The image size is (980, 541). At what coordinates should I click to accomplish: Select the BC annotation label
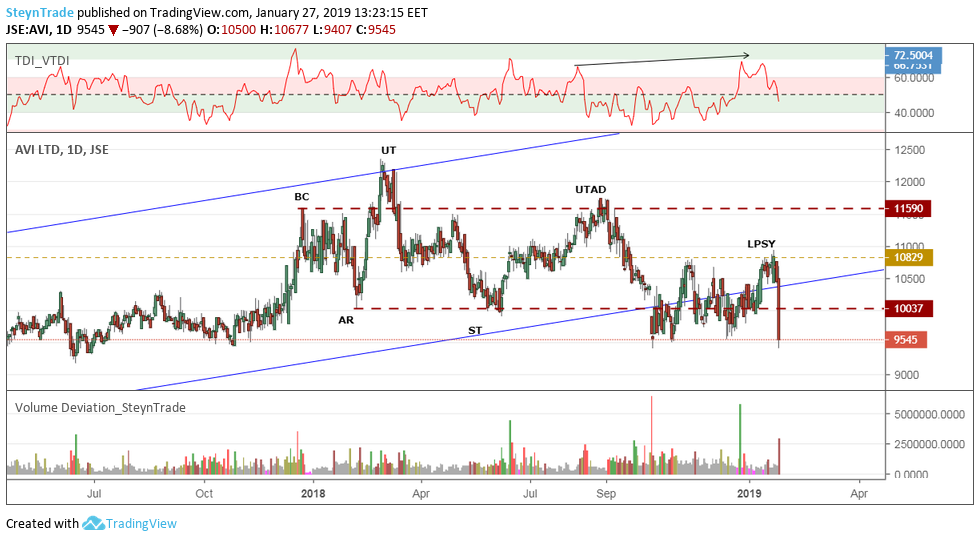click(x=302, y=197)
